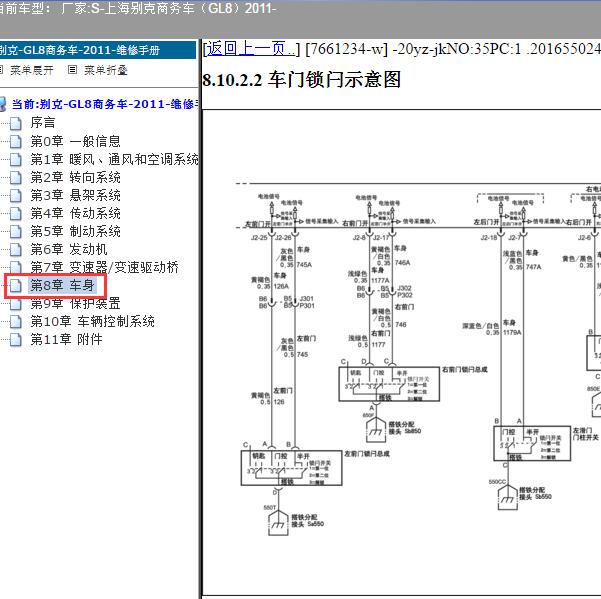Collapse all menus with 菜单折叠
Screen dimensions: 601x599
[x=105, y=70]
